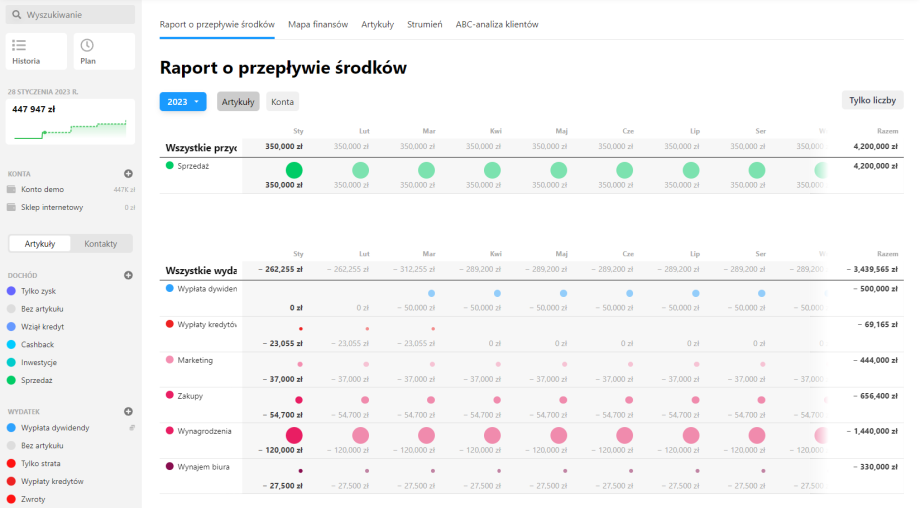Open the Plan clock icon
Image resolution: width=920 pixels, height=508 pixels.
(x=87, y=45)
